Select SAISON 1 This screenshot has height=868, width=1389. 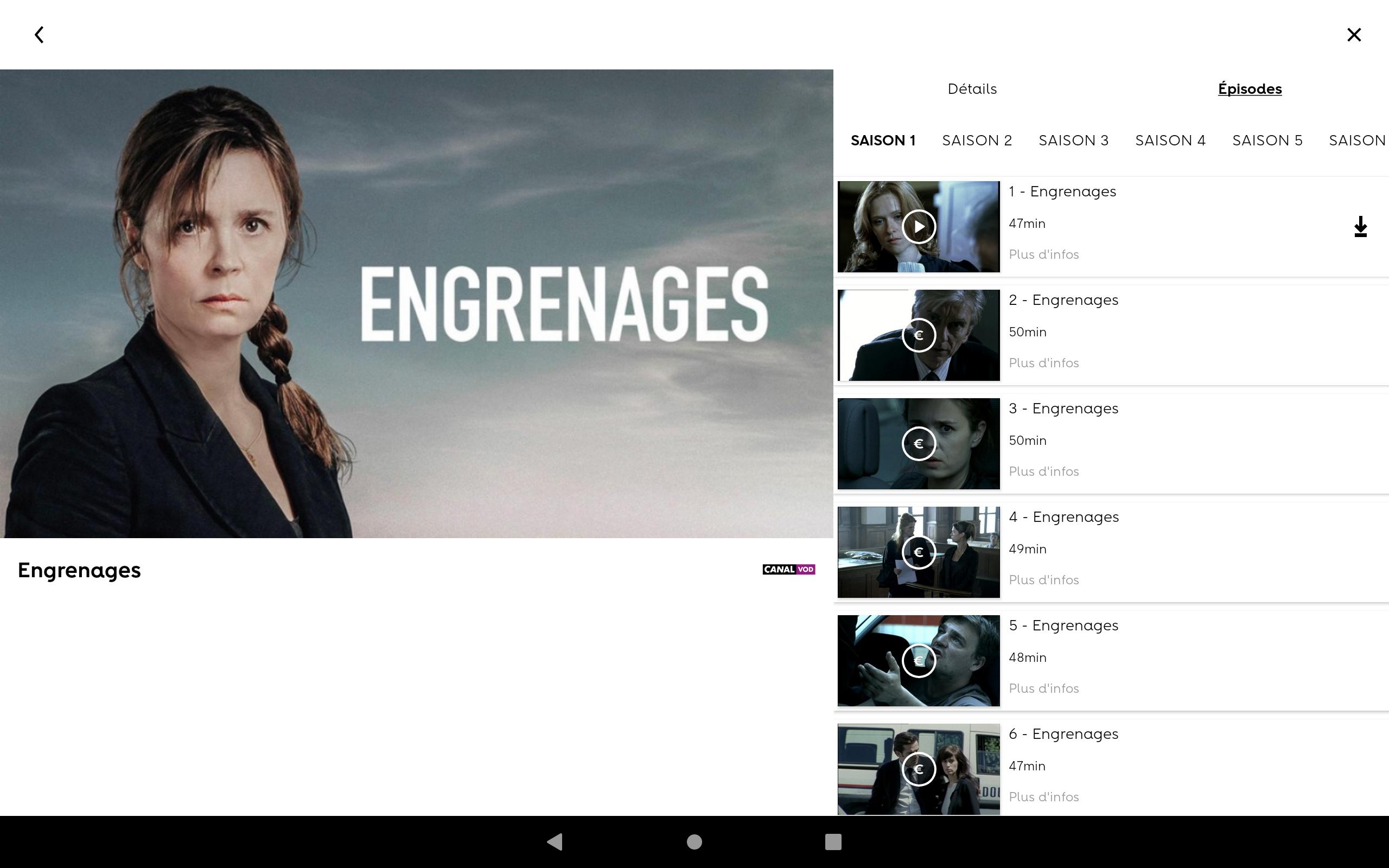point(883,141)
